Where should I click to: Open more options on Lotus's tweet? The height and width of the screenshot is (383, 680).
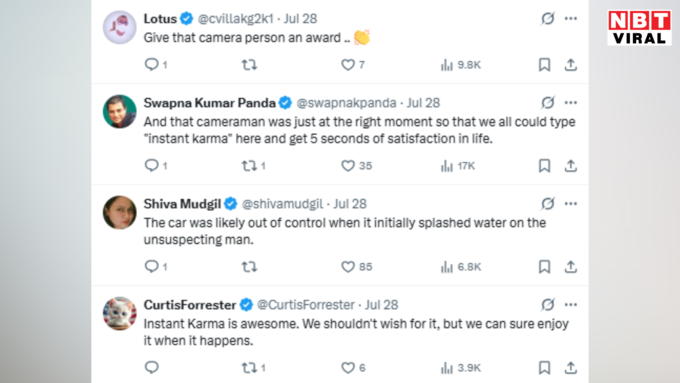point(571,19)
